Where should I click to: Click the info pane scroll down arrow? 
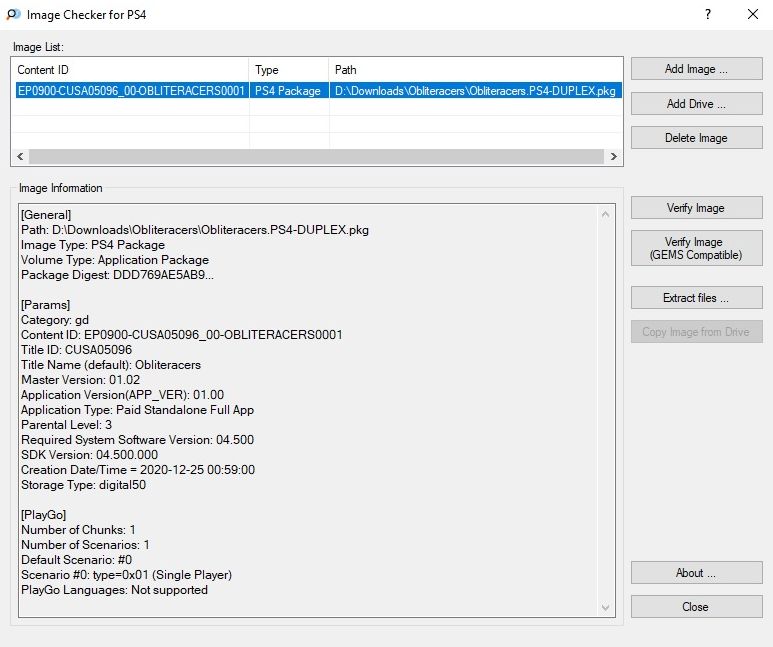point(606,608)
